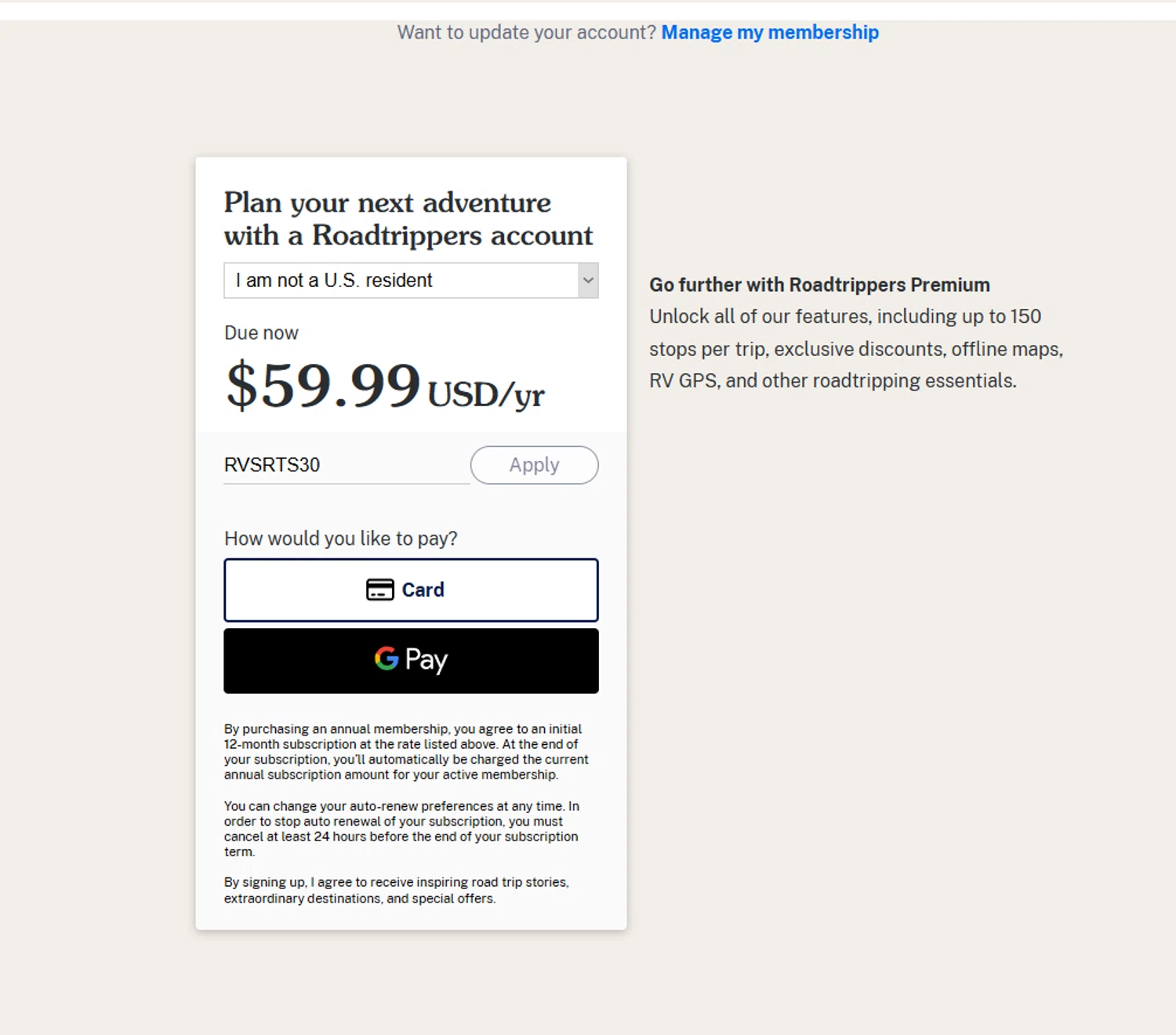Click the $59.99 price amount

[x=323, y=386]
